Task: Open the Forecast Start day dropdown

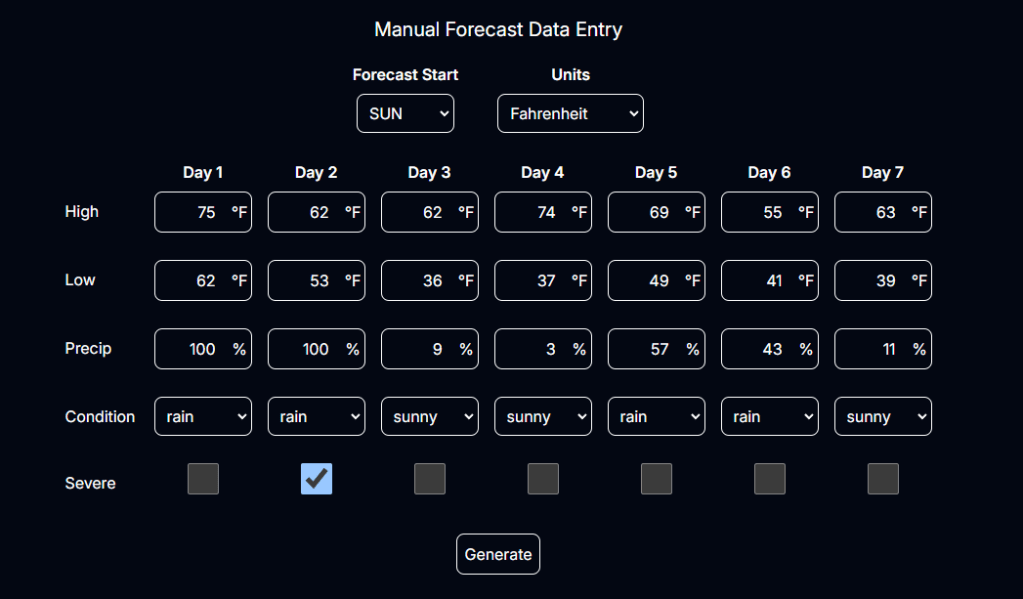Action: [x=405, y=114]
